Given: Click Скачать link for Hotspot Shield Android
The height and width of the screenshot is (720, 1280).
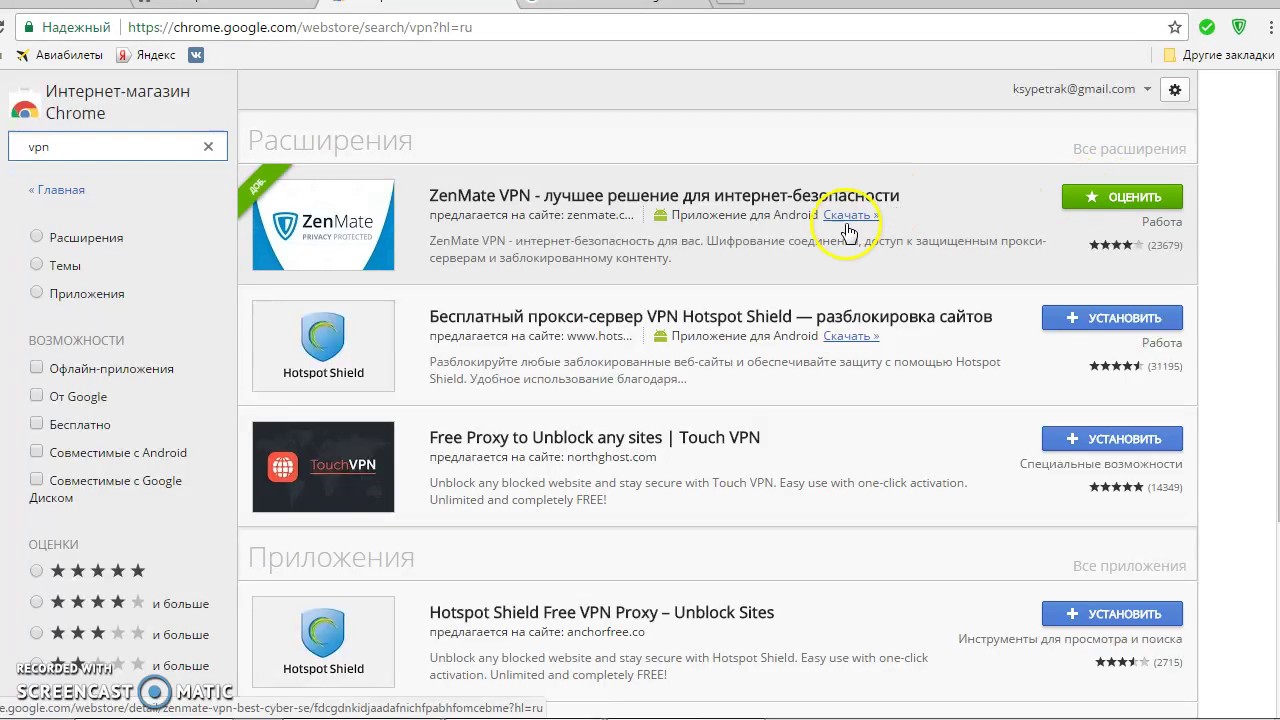Looking at the screenshot, I should click(x=851, y=336).
